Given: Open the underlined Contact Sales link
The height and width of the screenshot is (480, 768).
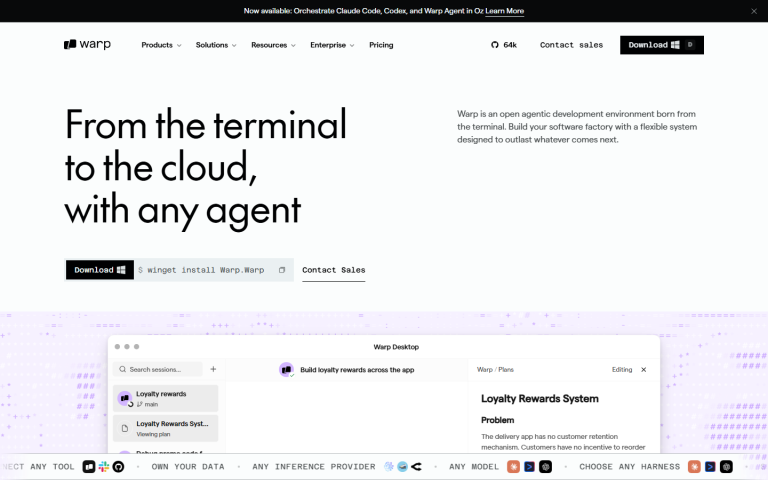Looking at the screenshot, I should (x=334, y=270).
